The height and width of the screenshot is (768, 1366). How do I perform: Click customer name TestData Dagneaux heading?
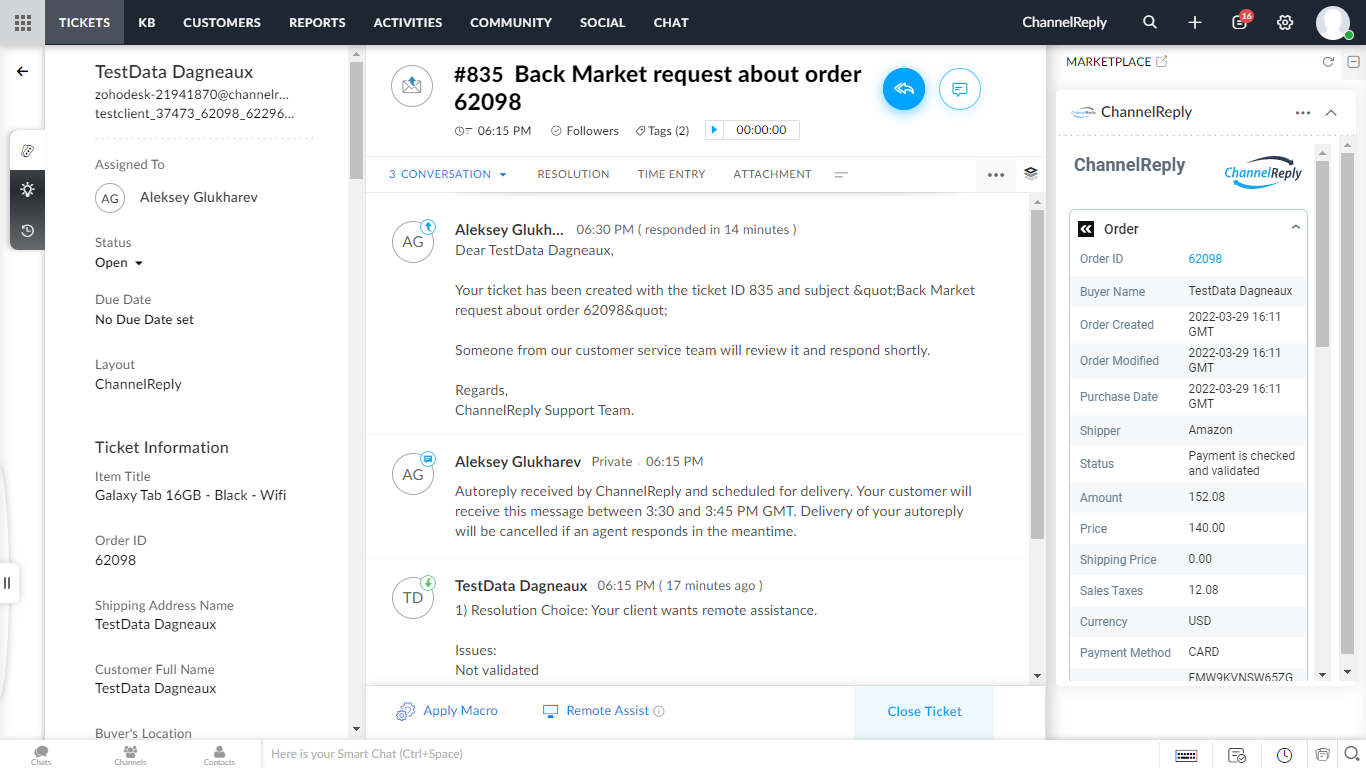174,72
